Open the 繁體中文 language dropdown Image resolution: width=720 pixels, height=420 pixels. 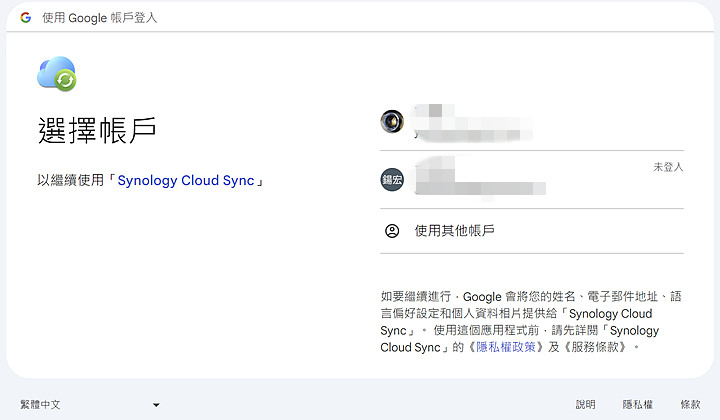(x=90, y=404)
